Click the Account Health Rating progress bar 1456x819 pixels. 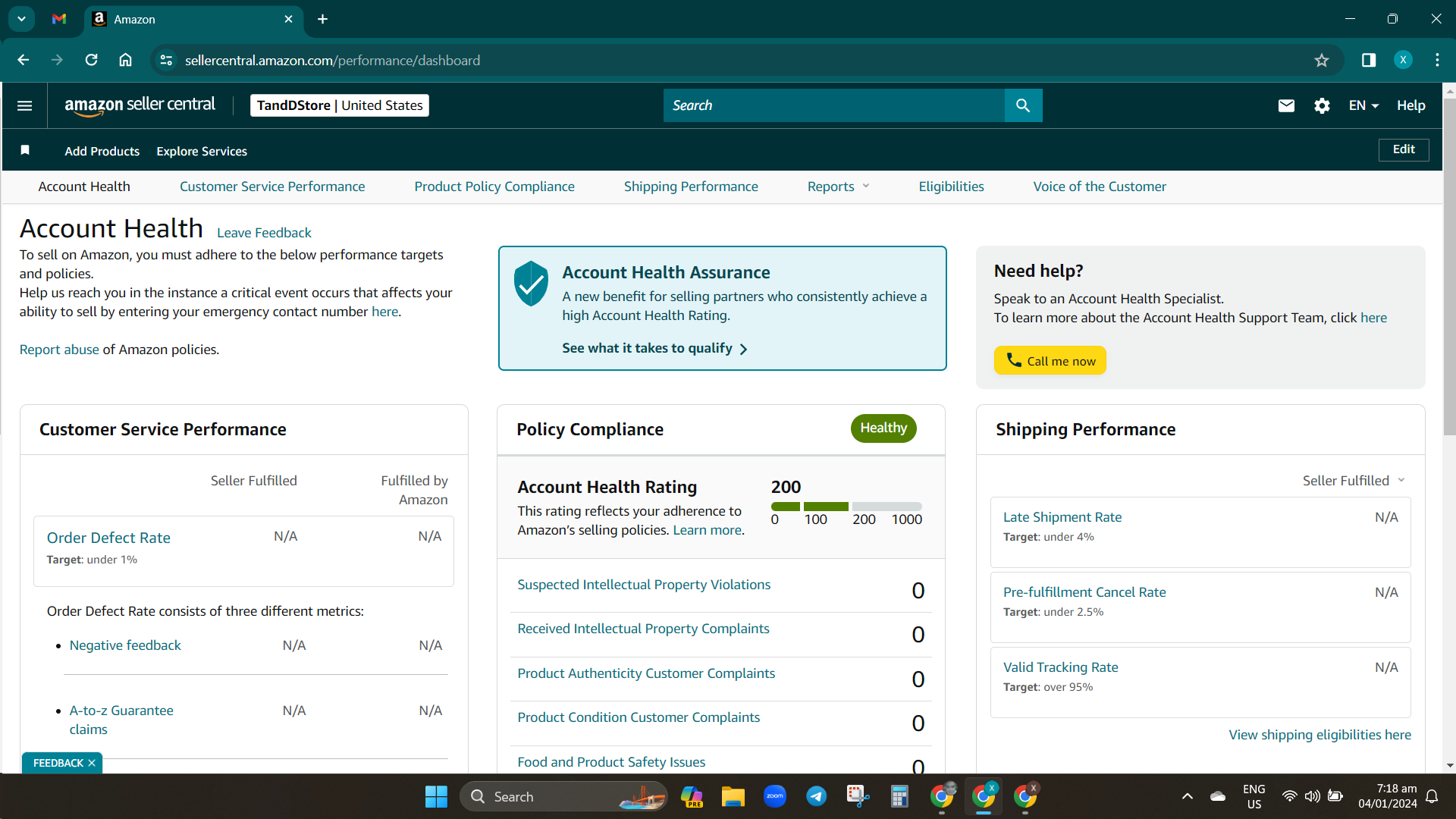click(846, 506)
